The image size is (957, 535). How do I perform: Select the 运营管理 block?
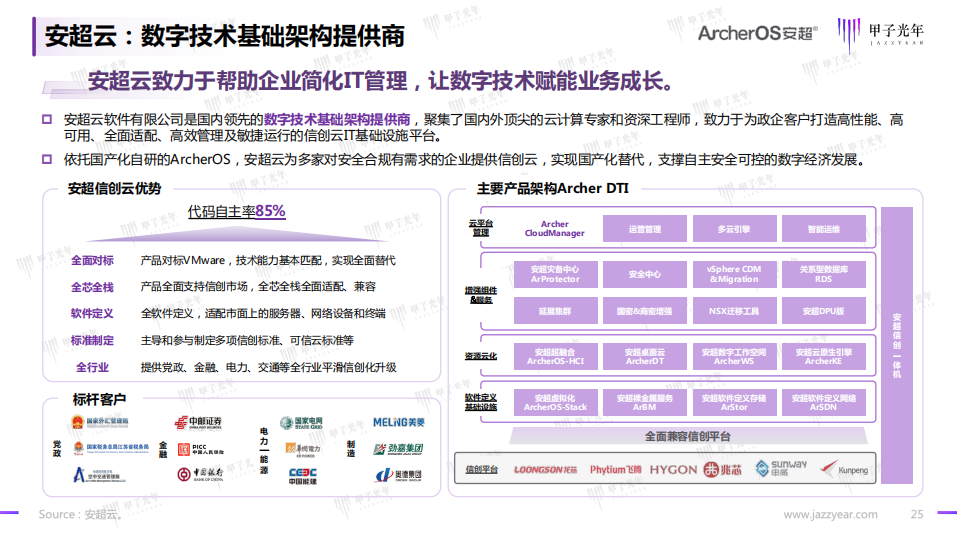[x=645, y=229]
